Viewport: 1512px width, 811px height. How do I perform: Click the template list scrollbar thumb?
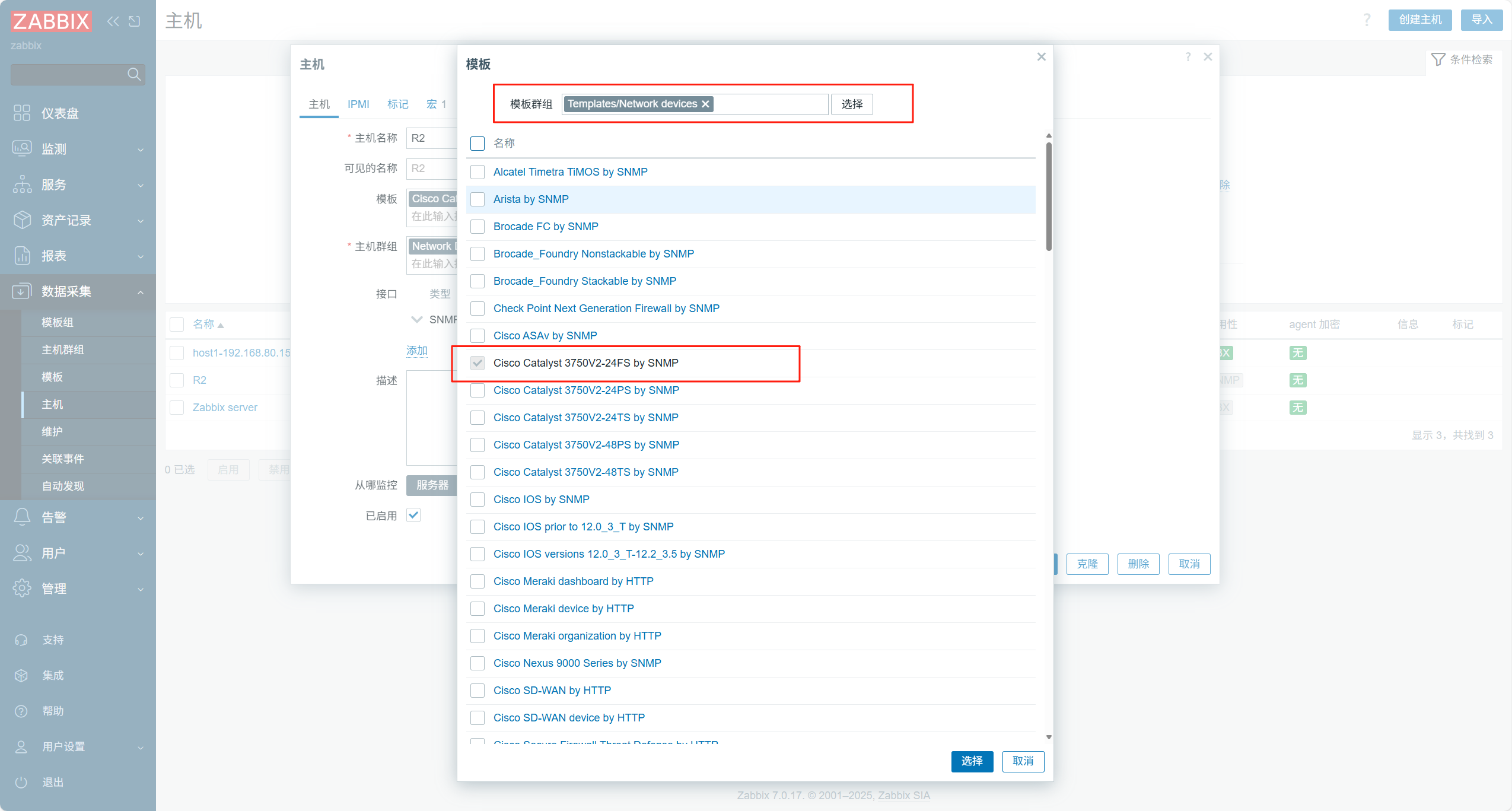[1049, 196]
